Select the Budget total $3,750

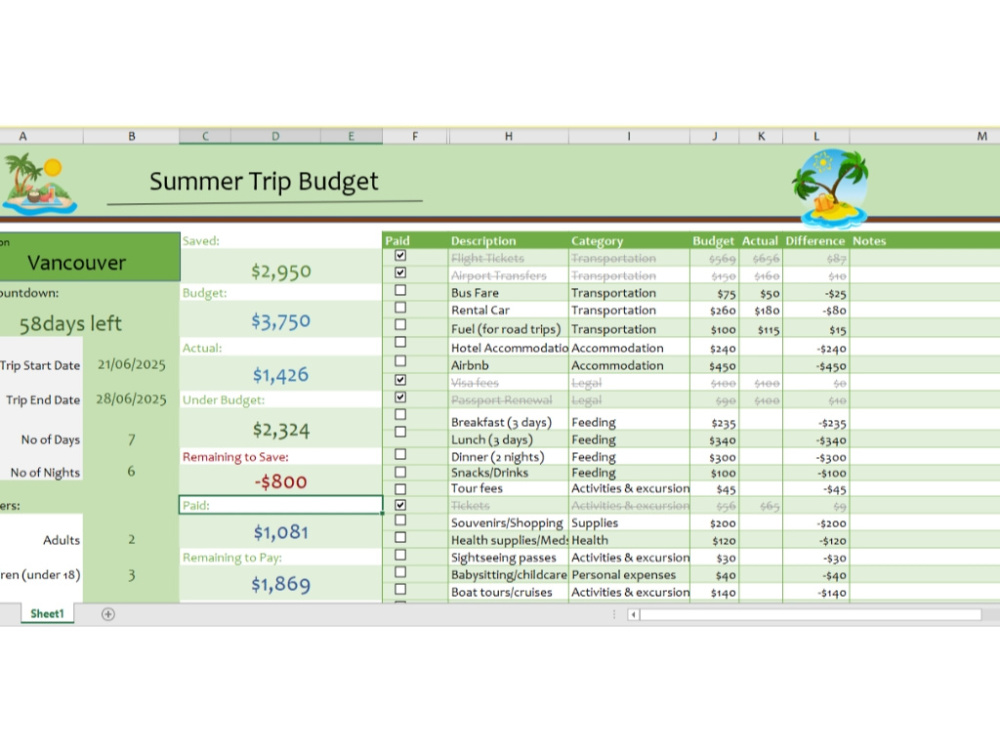click(281, 321)
